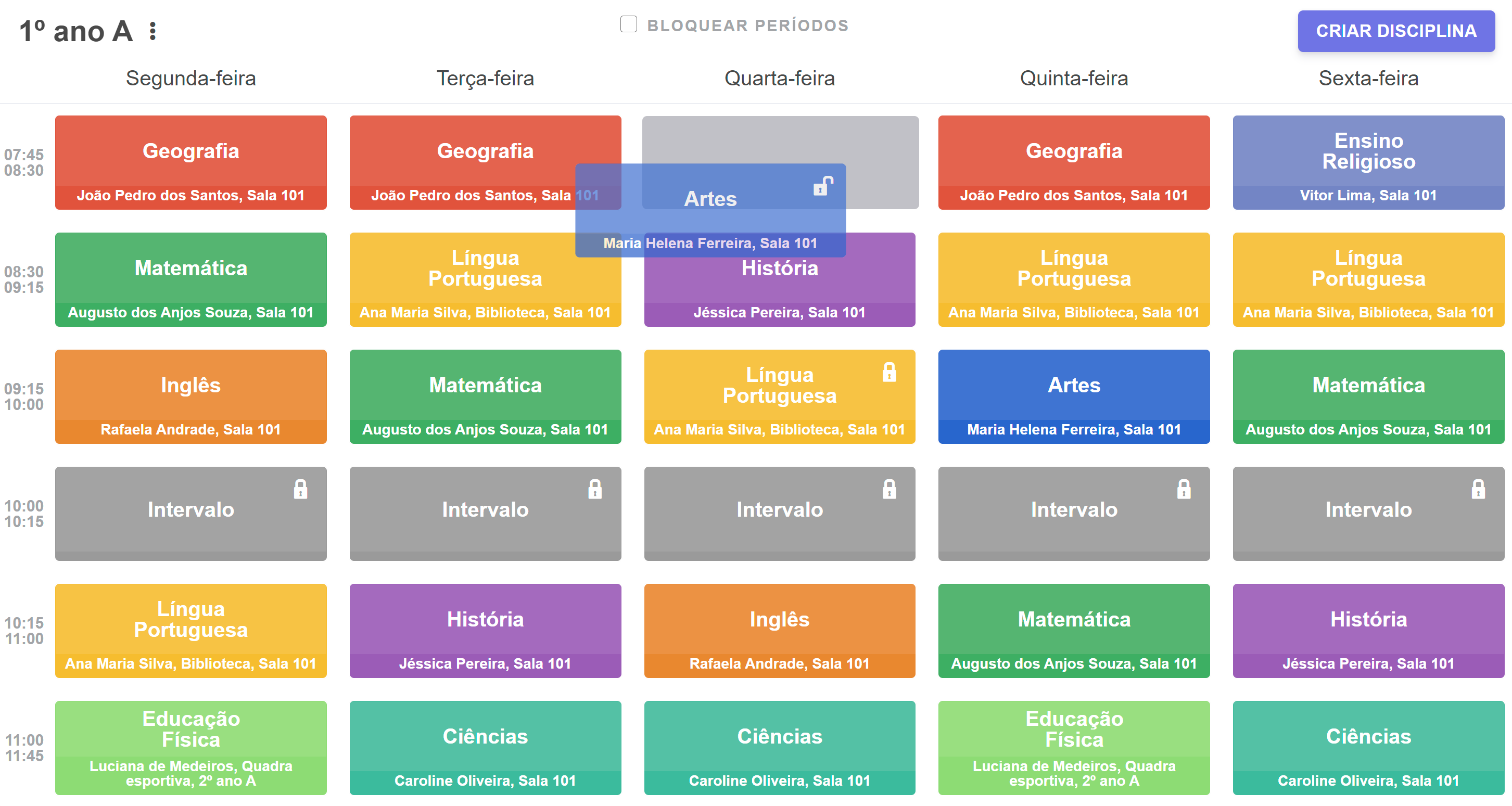The height and width of the screenshot is (806, 1512).
Task: Click the lock on Friday's Intervalo
Action: (1477, 489)
